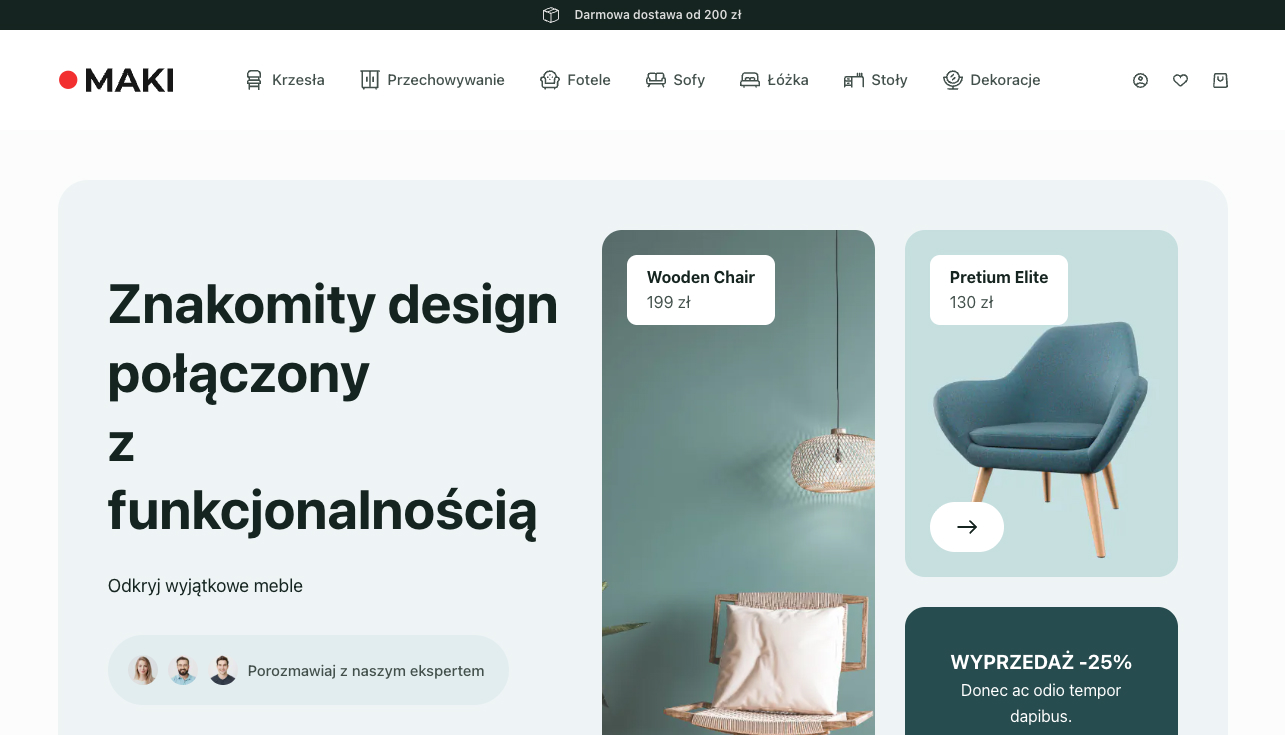Click the wardrobe icon beside Przechowywanie
The height and width of the screenshot is (735, 1285).
point(370,80)
